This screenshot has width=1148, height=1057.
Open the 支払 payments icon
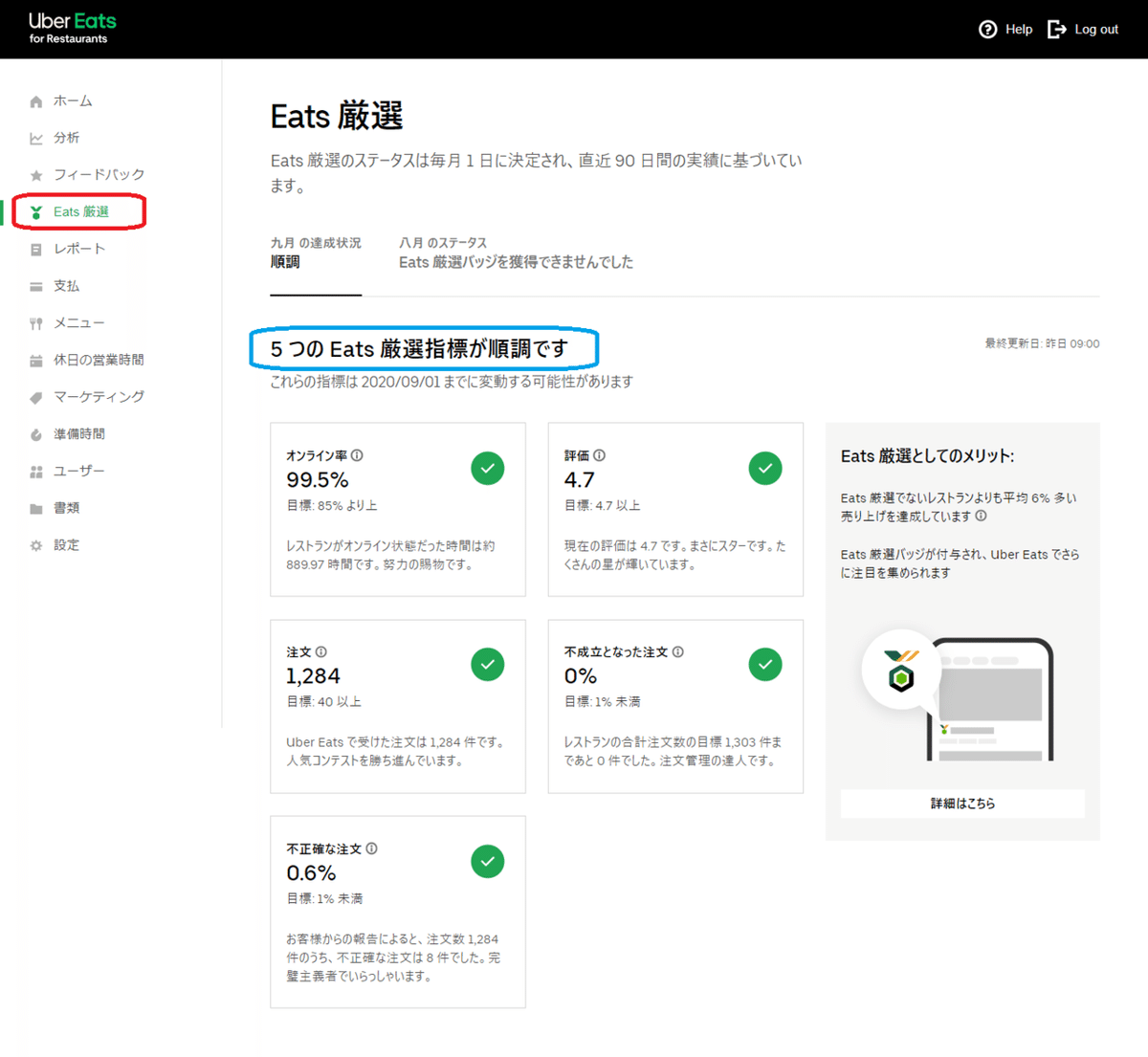point(35,285)
